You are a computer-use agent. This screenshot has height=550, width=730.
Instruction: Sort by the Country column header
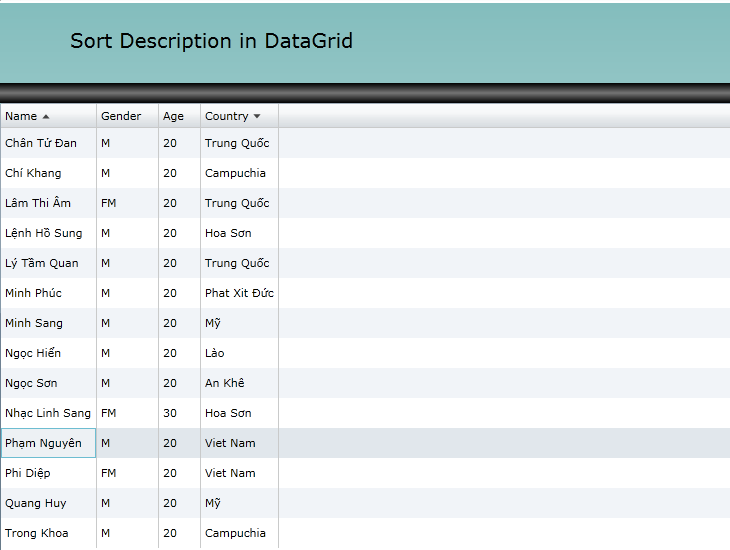pyautogui.click(x=226, y=116)
